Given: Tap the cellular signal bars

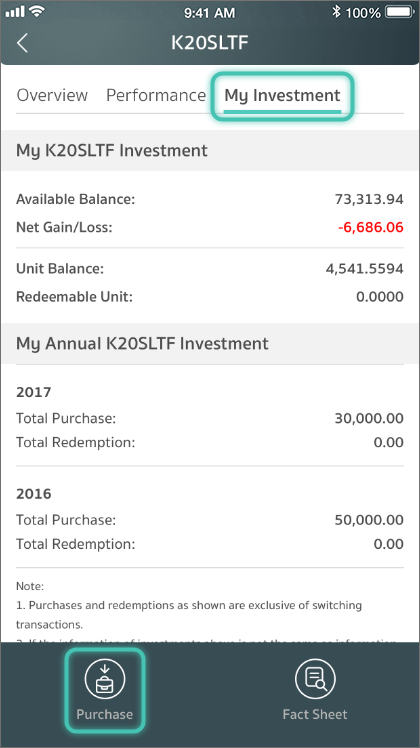Looking at the screenshot, I should [x=15, y=12].
